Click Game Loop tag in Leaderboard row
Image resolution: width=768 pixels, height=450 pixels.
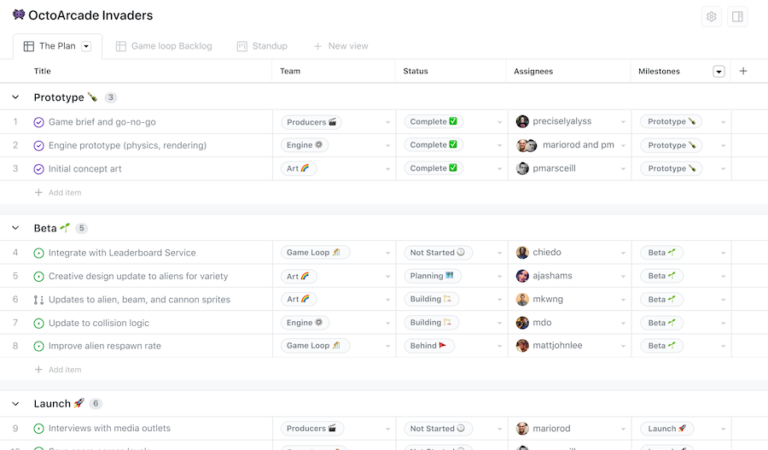pos(314,253)
